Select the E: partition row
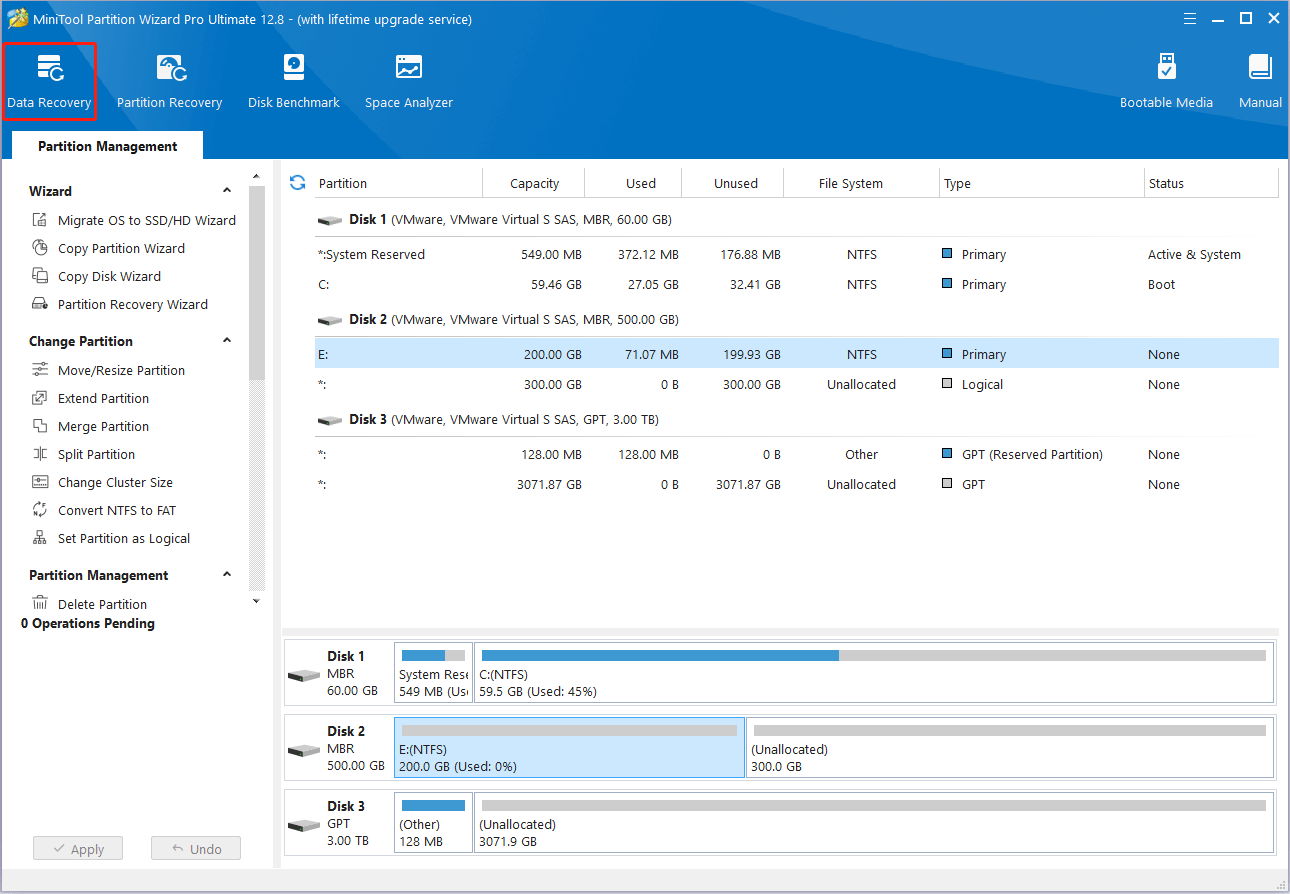This screenshot has height=894, width=1290. click(796, 354)
